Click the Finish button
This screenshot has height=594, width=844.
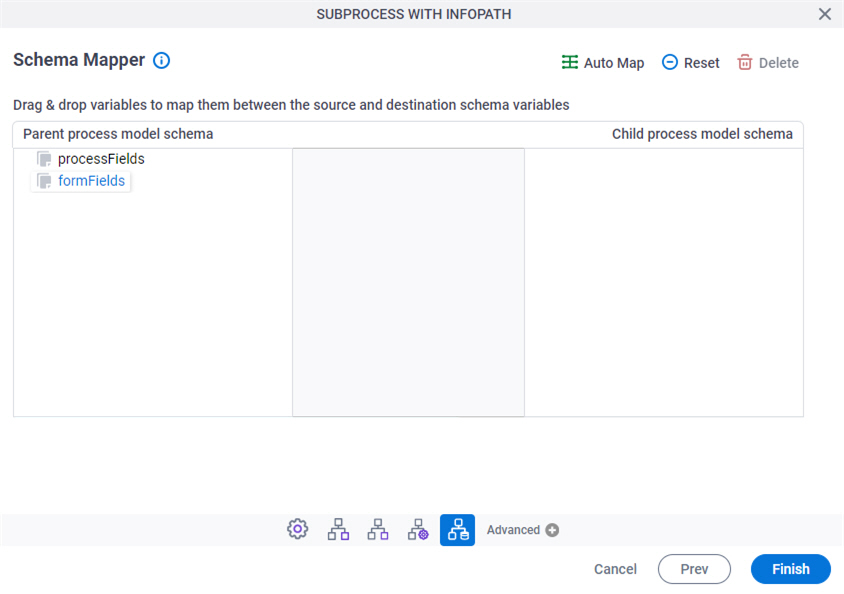pos(791,569)
